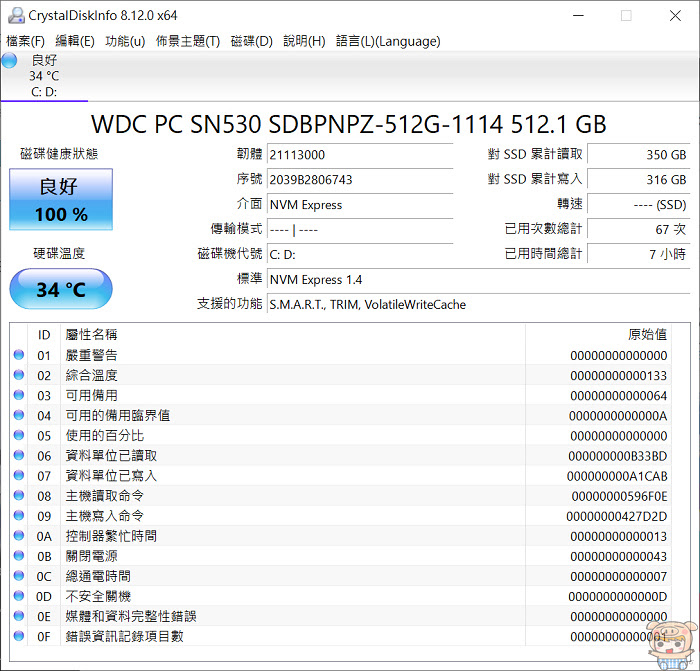Click the total writes value 316 GB
This screenshot has height=671, width=700.
(x=639, y=180)
